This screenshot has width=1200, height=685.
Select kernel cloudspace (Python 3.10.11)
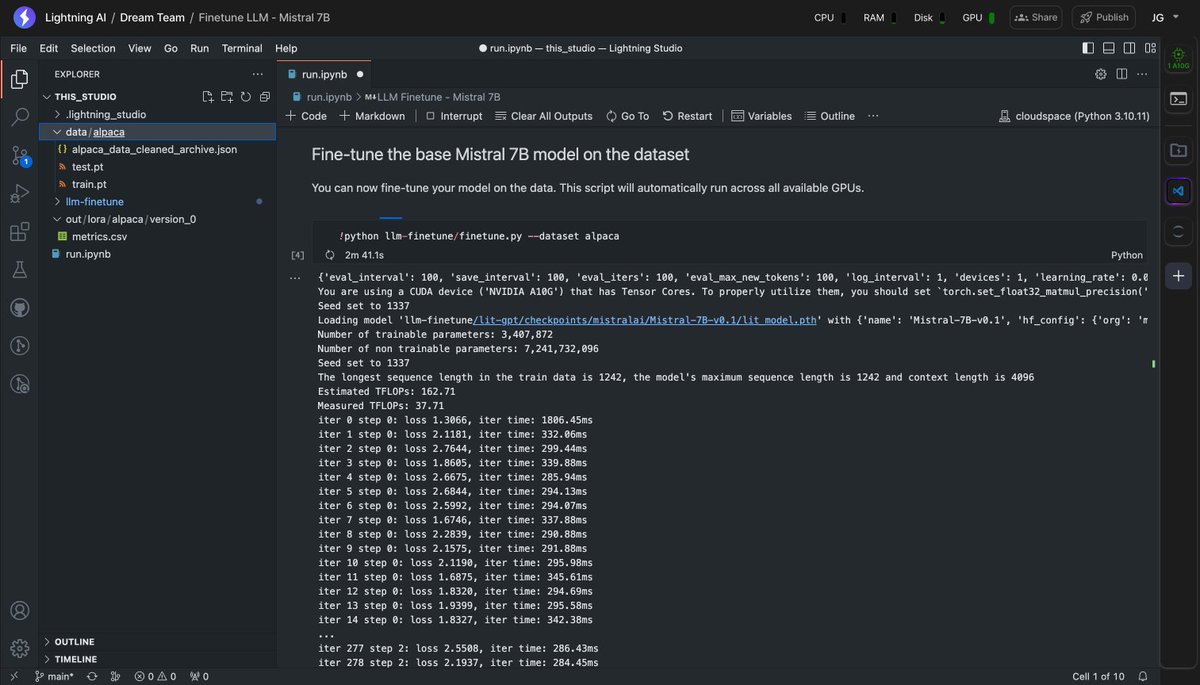[x=1073, y=116]
